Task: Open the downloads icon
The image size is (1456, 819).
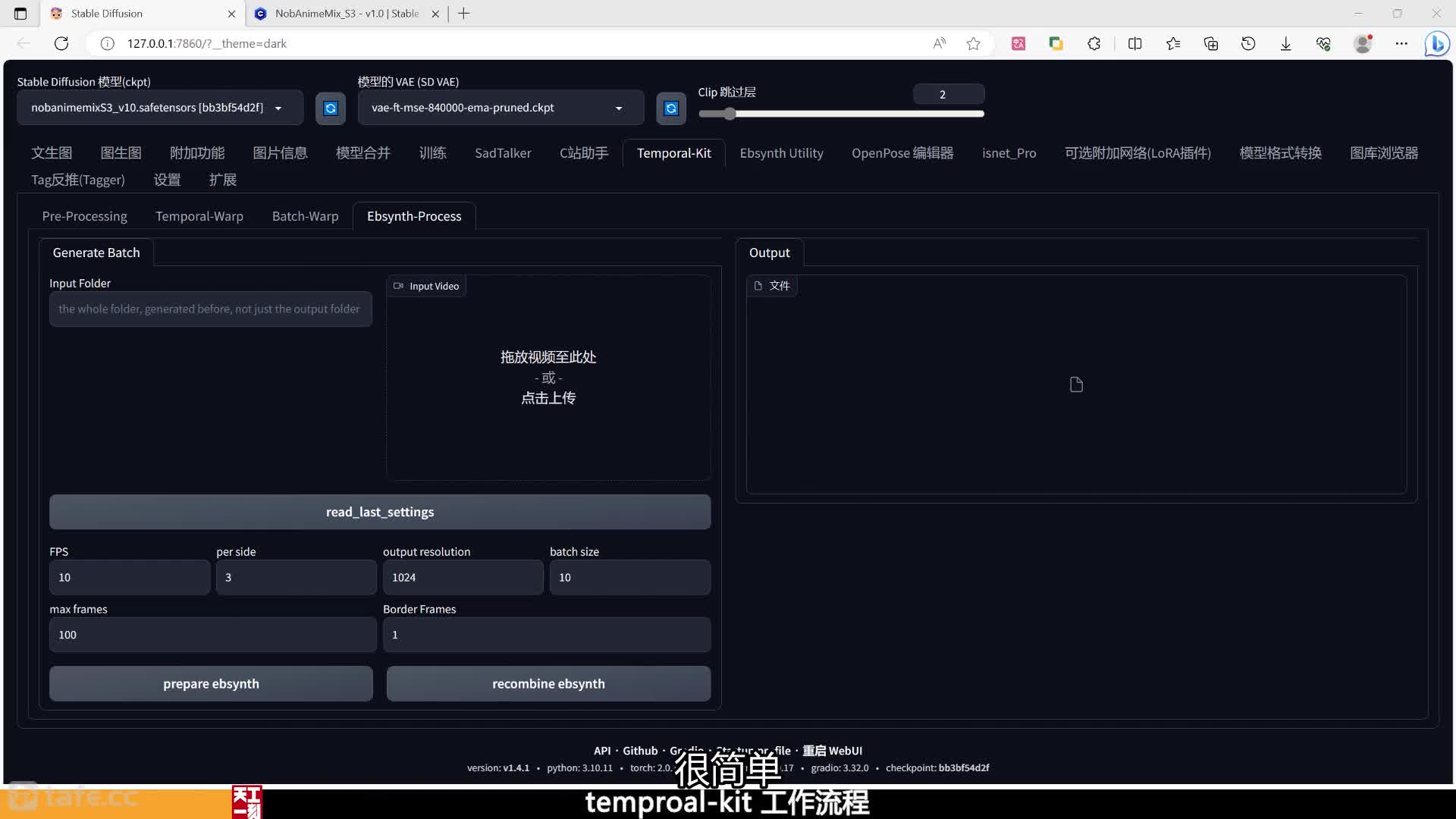Action: click(1286, 43)
